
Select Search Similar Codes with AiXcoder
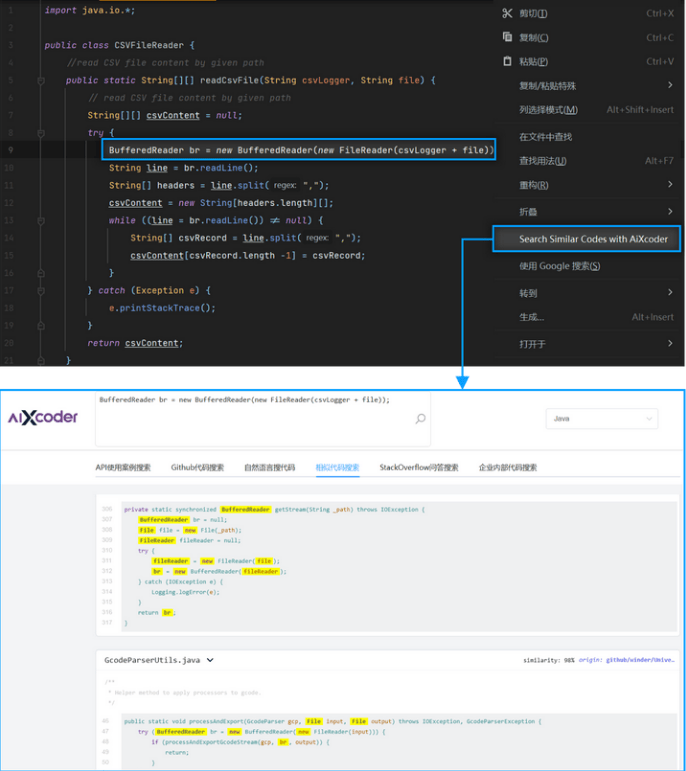click(587, 239)
